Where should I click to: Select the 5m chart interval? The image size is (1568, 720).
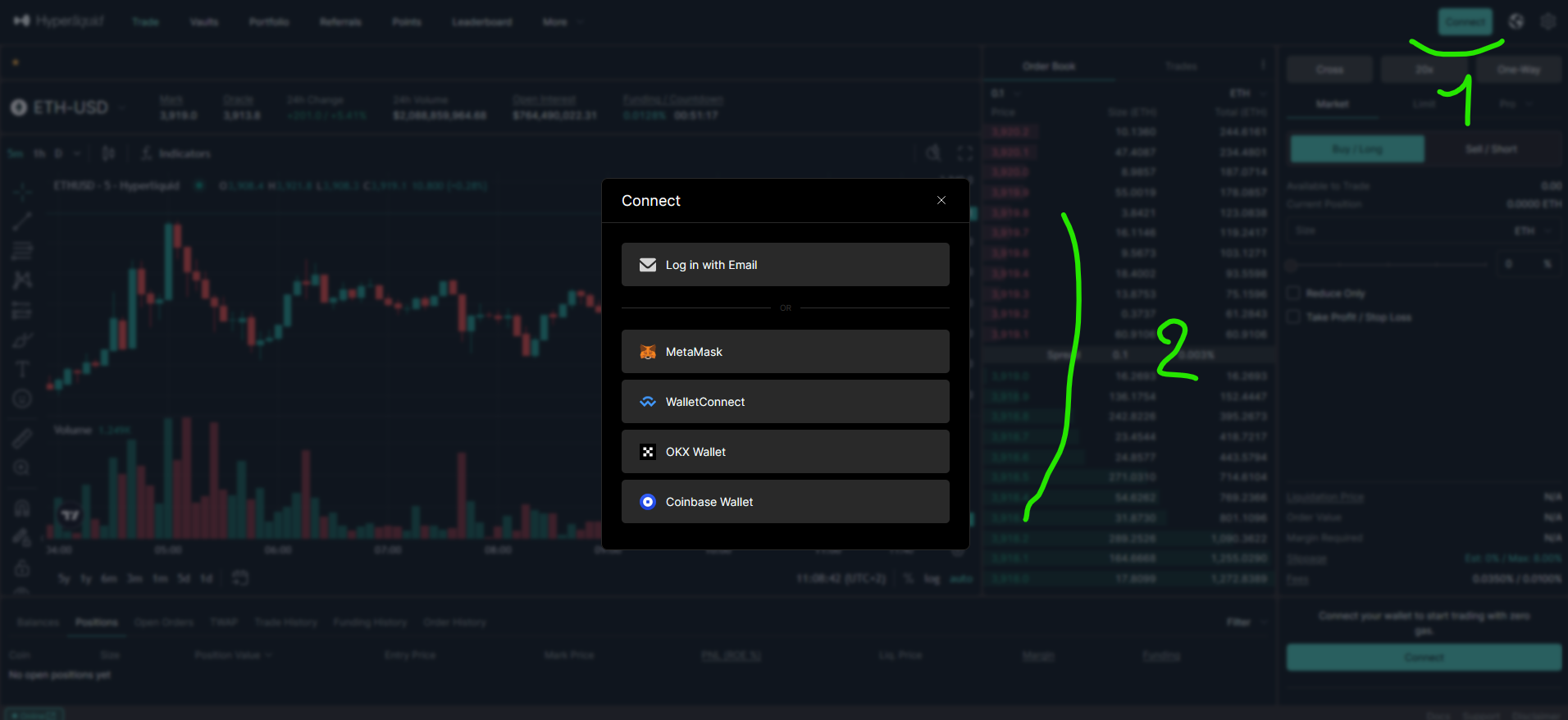point(16,153)
